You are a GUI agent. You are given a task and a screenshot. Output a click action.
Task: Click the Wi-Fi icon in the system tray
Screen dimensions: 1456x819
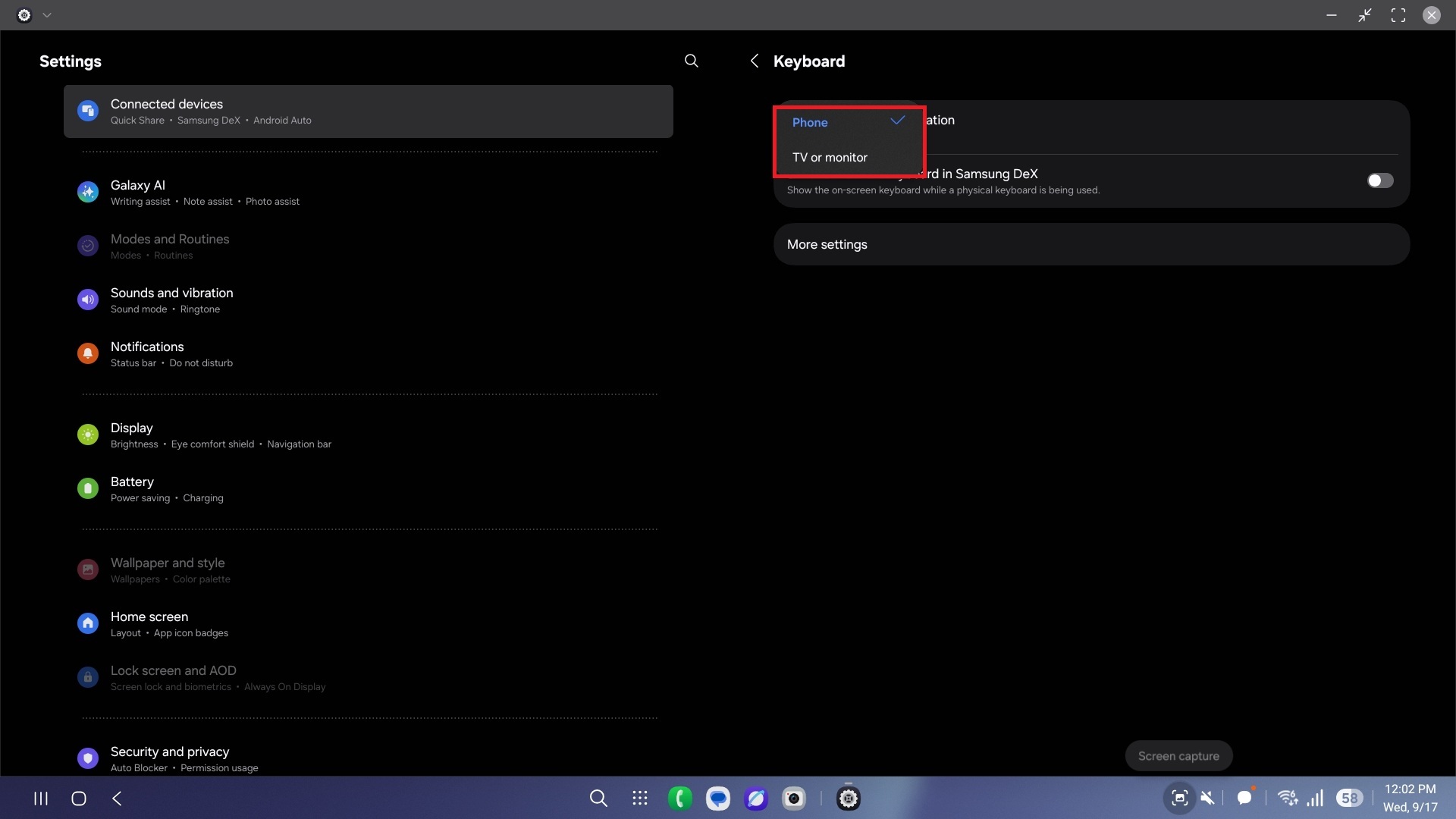coord(1288,798)
